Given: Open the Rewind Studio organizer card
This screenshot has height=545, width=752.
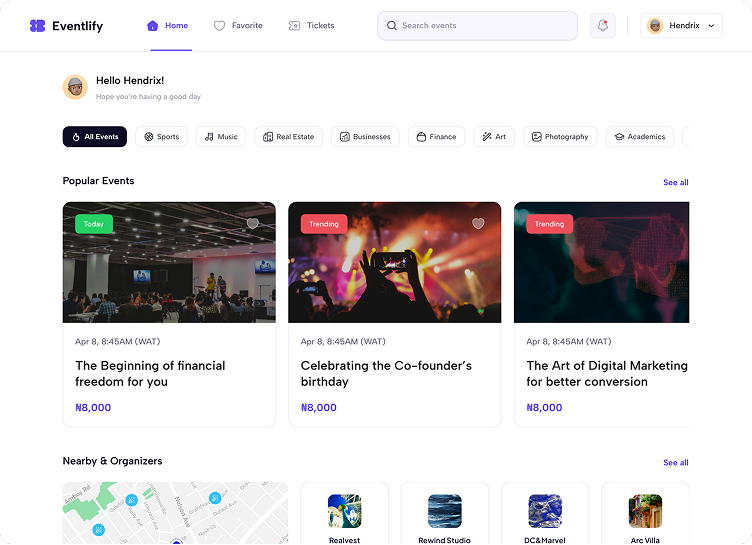Looking at the screenshot, I should (445, 513).
